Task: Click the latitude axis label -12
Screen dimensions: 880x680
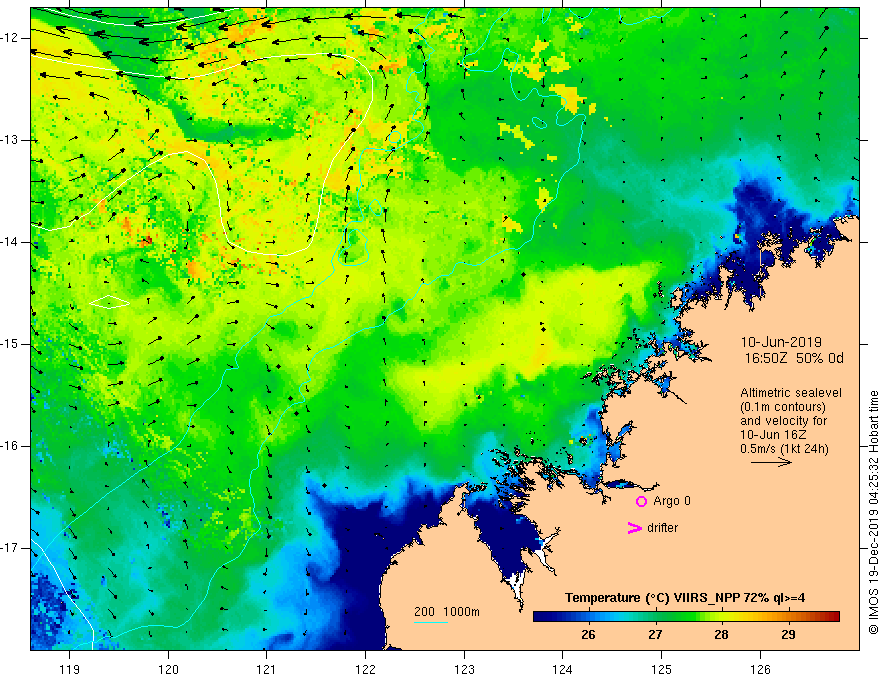Action: pyautogui.click(x=11, y=38)
